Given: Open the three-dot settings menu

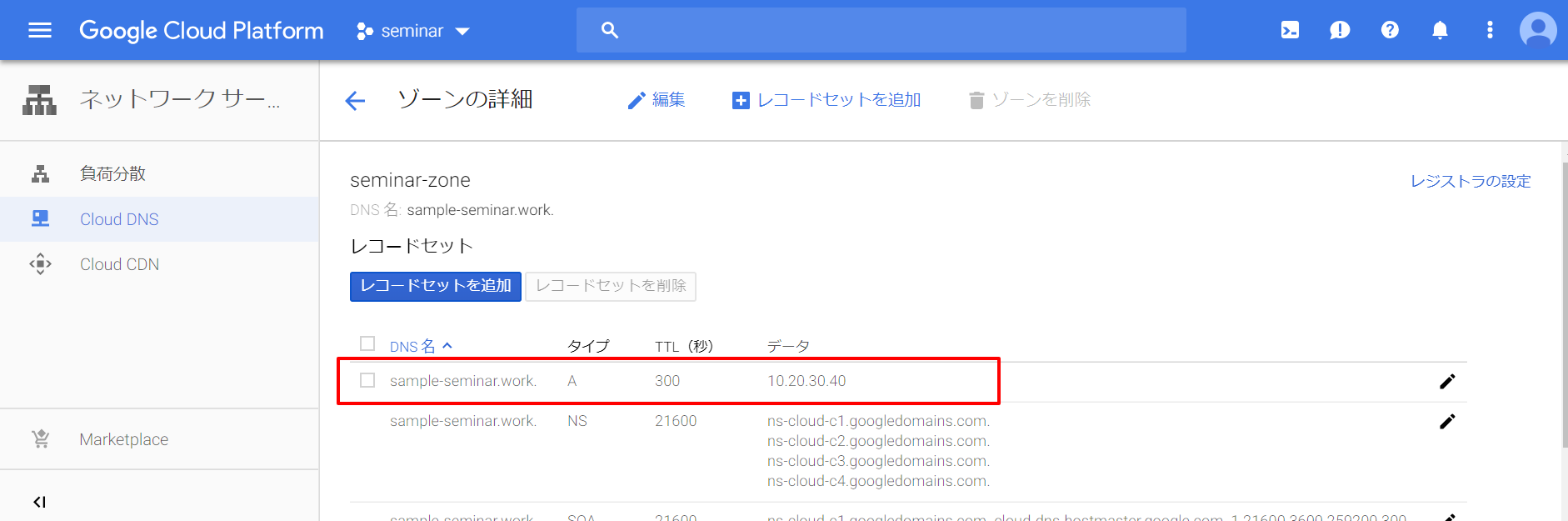Looking at the screenshot, I should [x=1490, y=30].
